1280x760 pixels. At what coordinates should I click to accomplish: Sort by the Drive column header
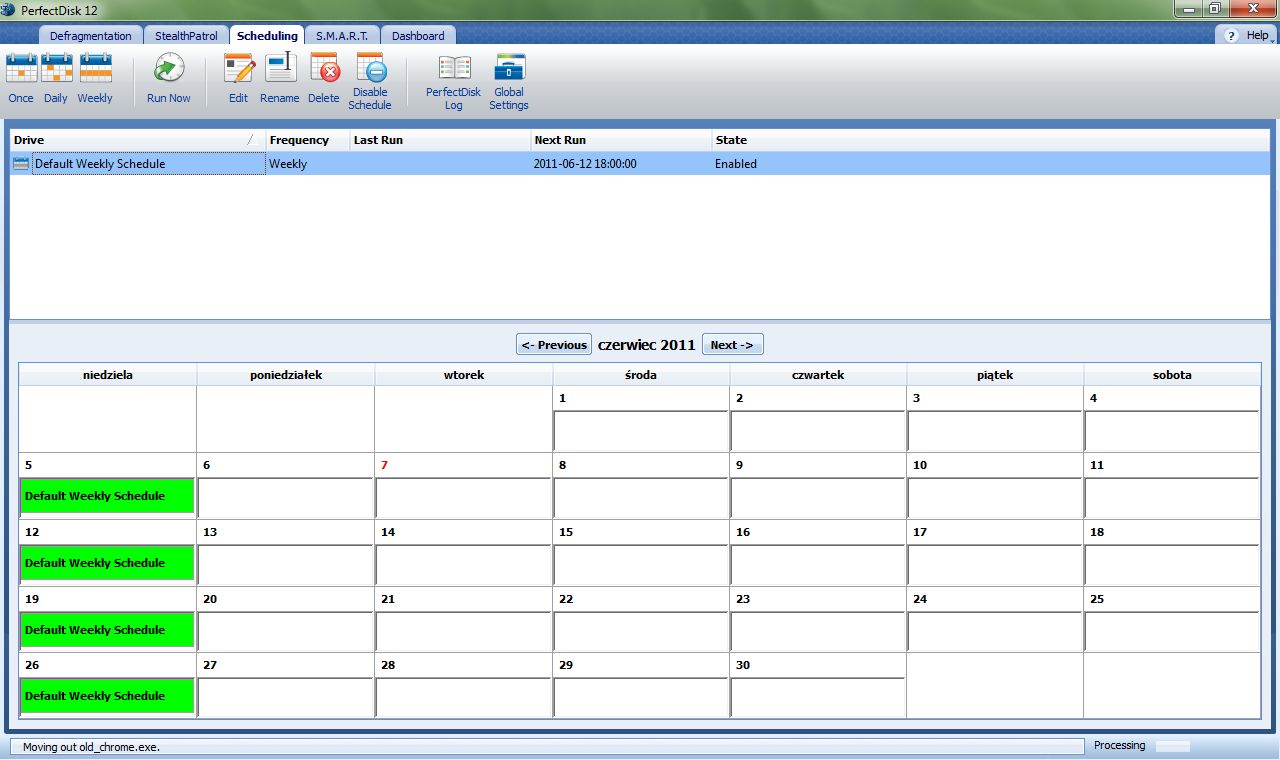pyautogui.click(x=137, y=140)
